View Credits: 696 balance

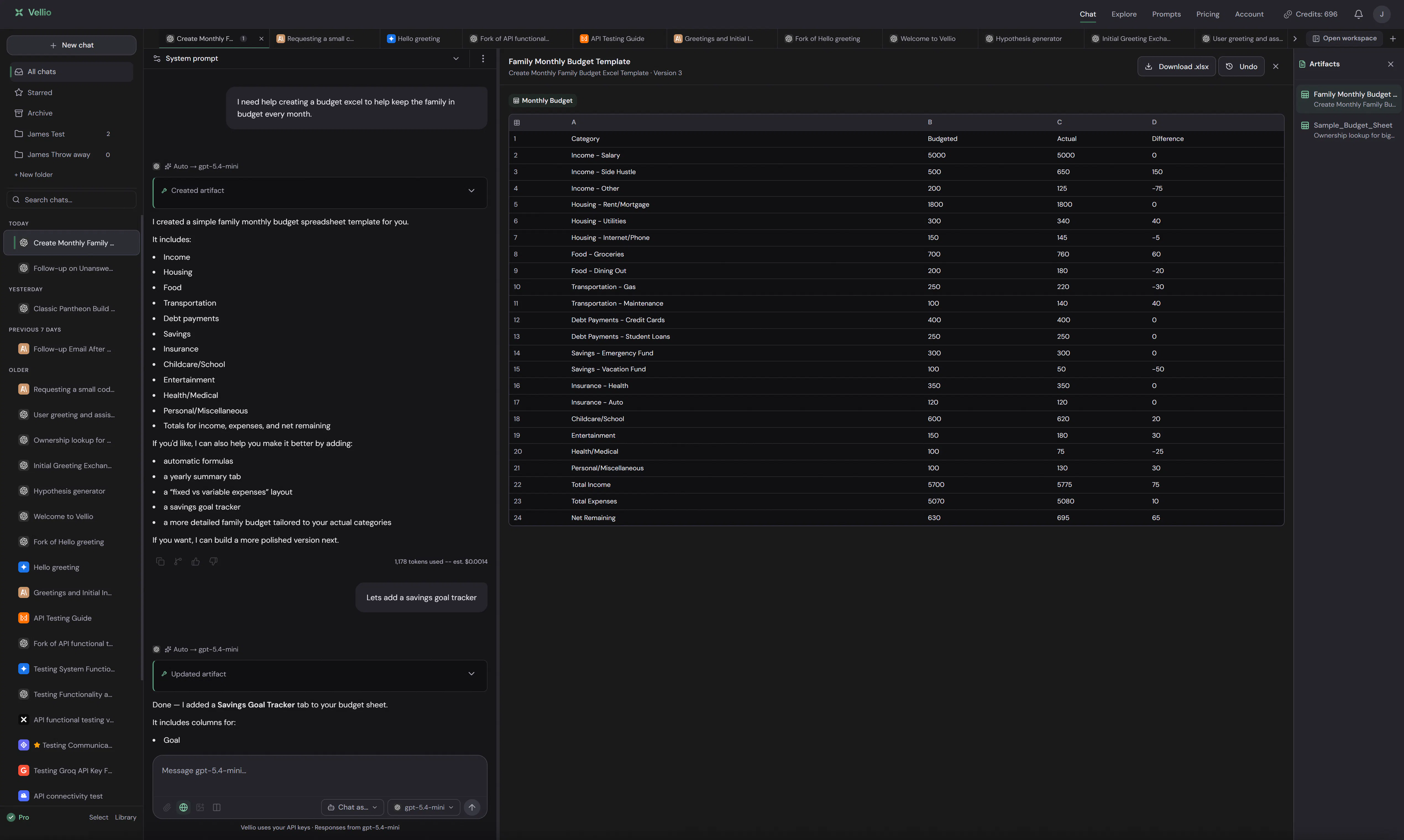point(1310,14)
